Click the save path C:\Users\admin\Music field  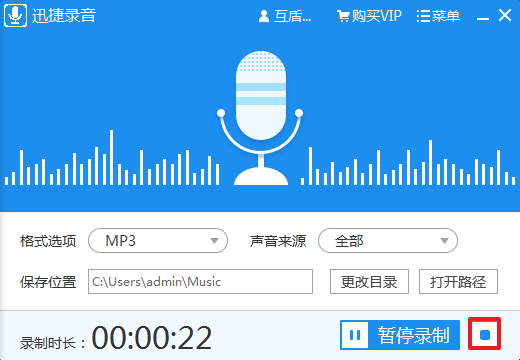click(200, 282)
